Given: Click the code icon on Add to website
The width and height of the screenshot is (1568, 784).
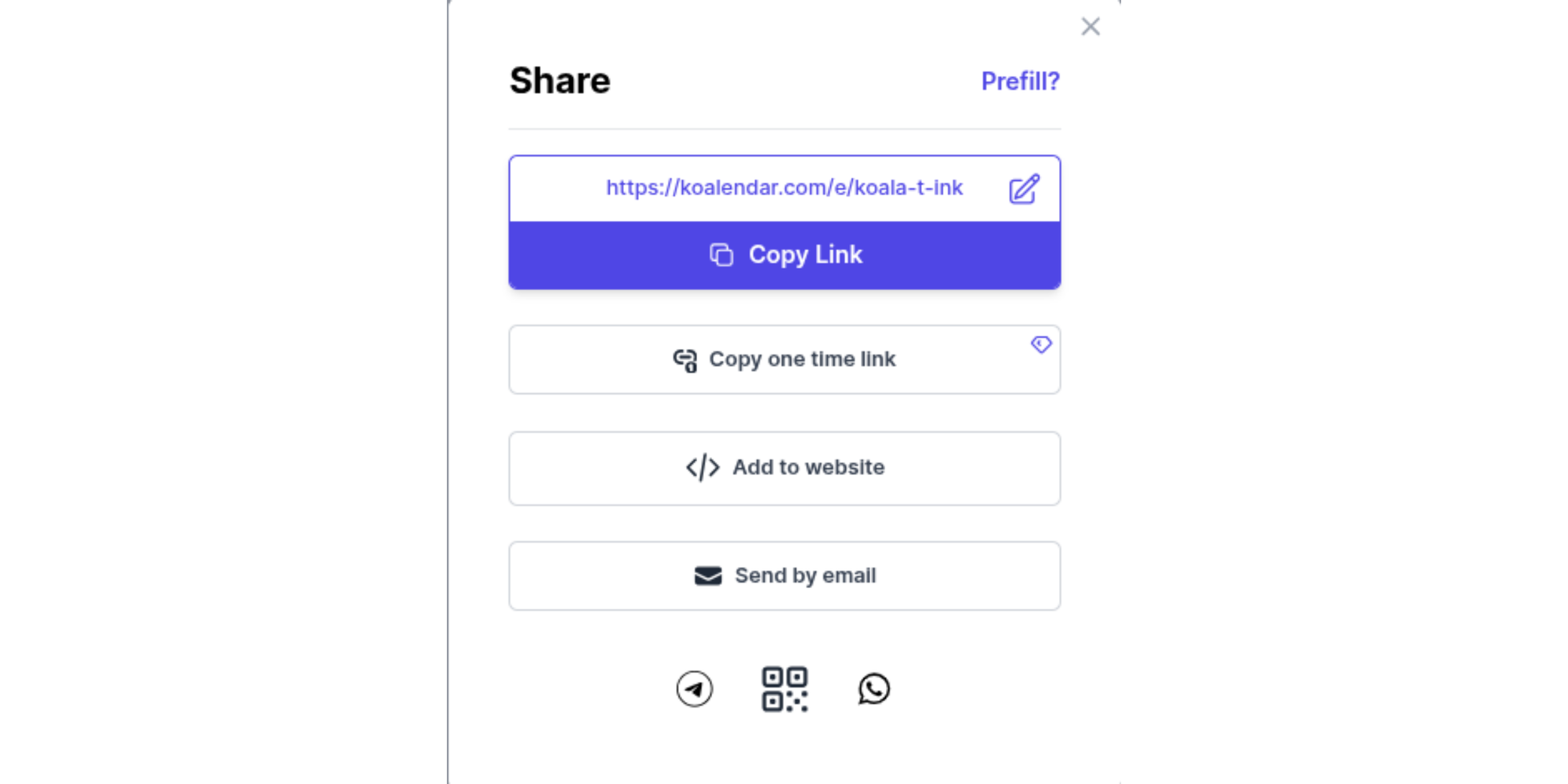Looking at the screenshot, I should point(700,467).
